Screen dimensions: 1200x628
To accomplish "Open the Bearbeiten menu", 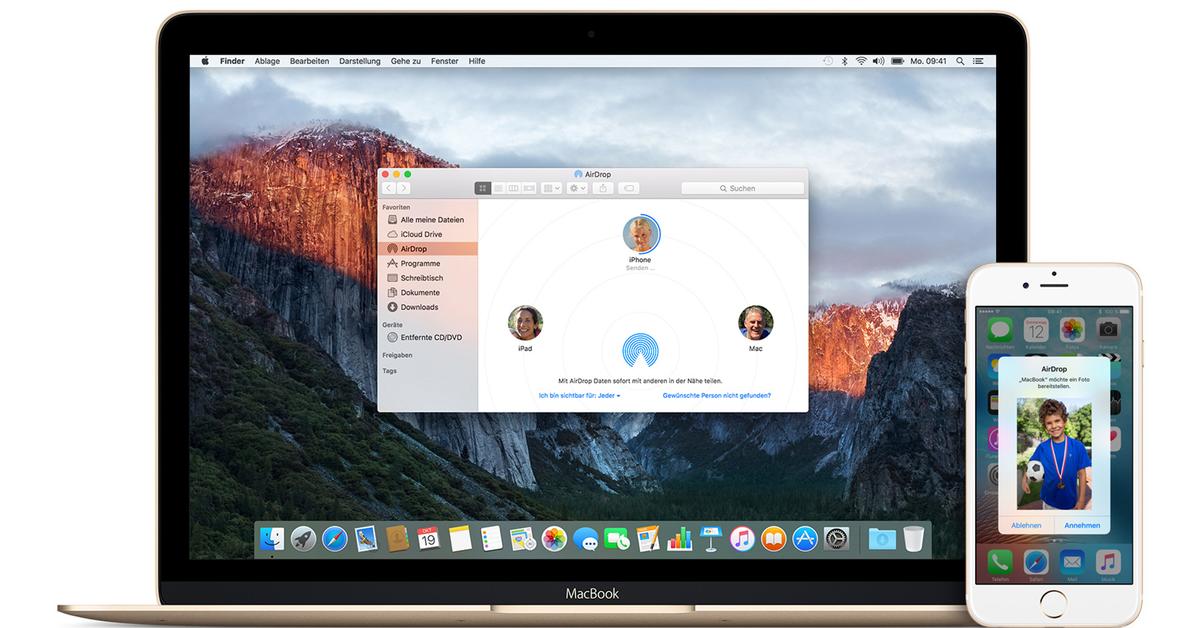I will (309, 61).
